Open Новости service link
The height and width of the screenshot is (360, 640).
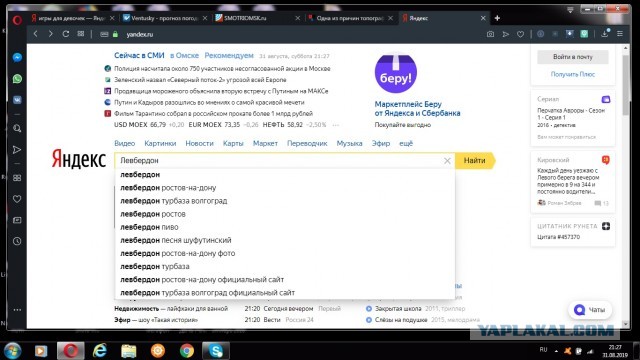199,143
